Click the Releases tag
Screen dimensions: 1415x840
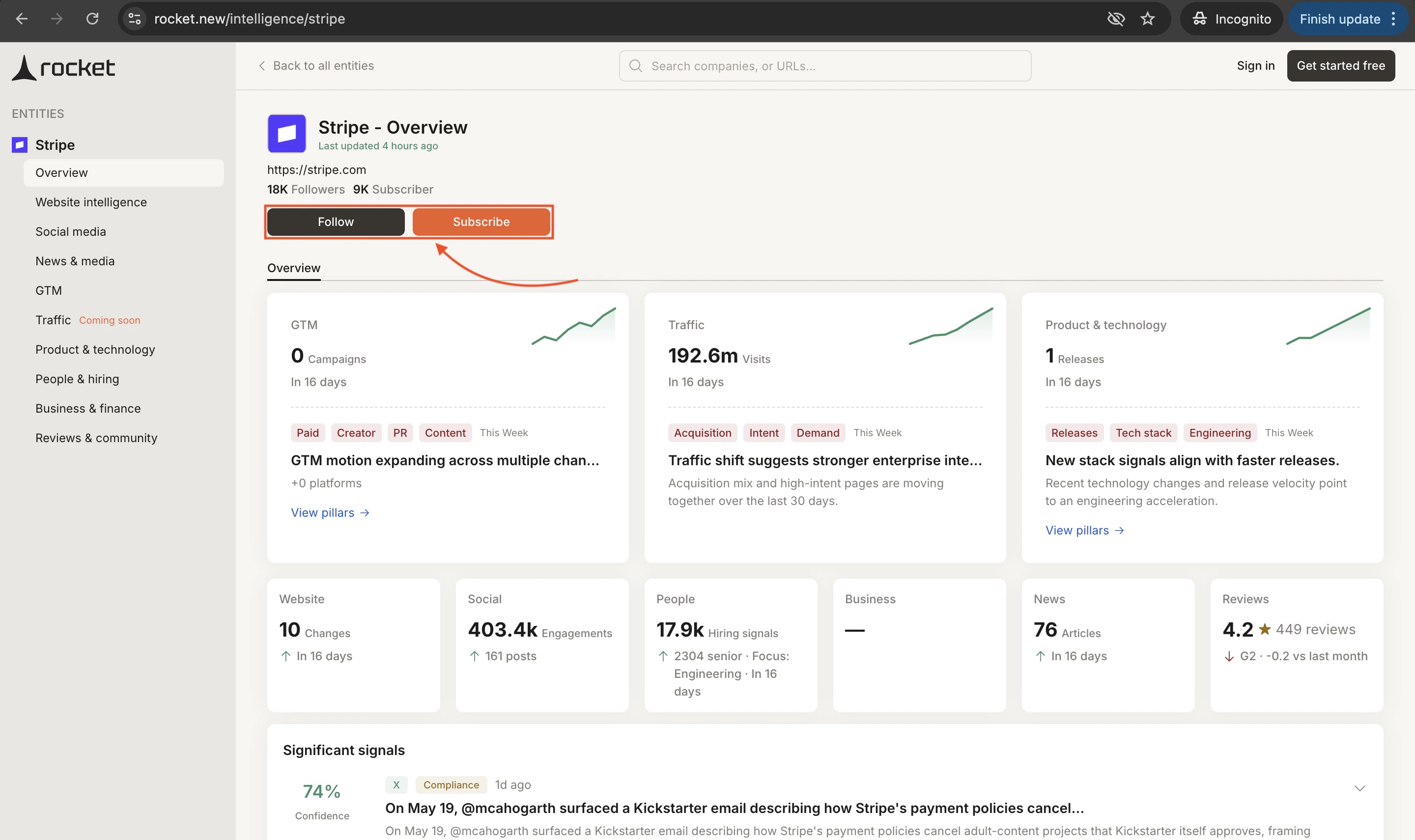coord(1074,432)
